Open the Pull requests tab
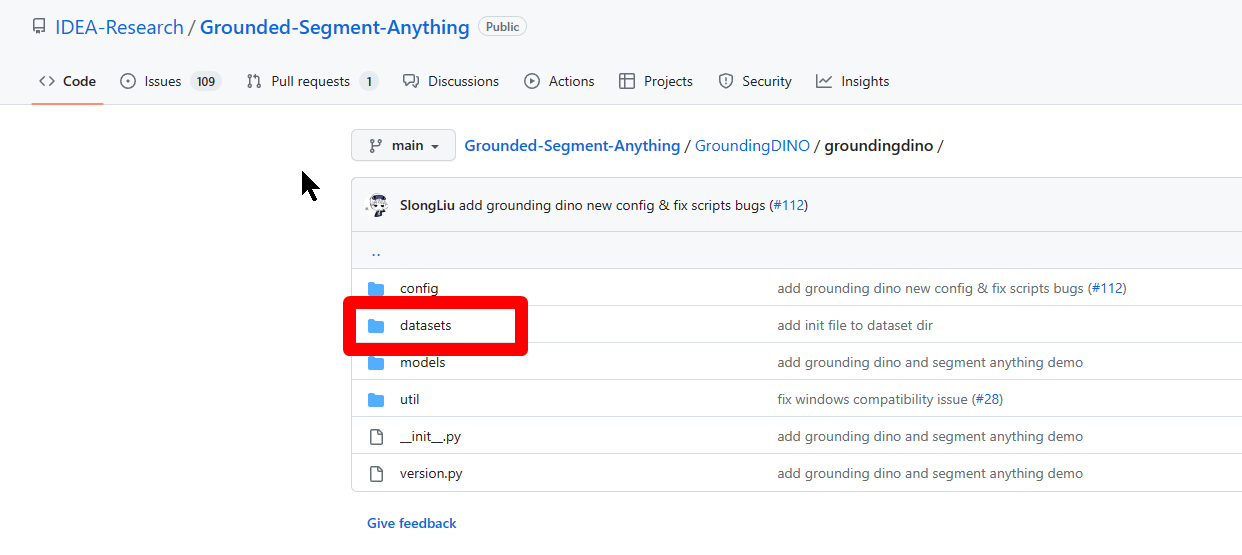The image size is (1242, 555). tap(312, 81)
